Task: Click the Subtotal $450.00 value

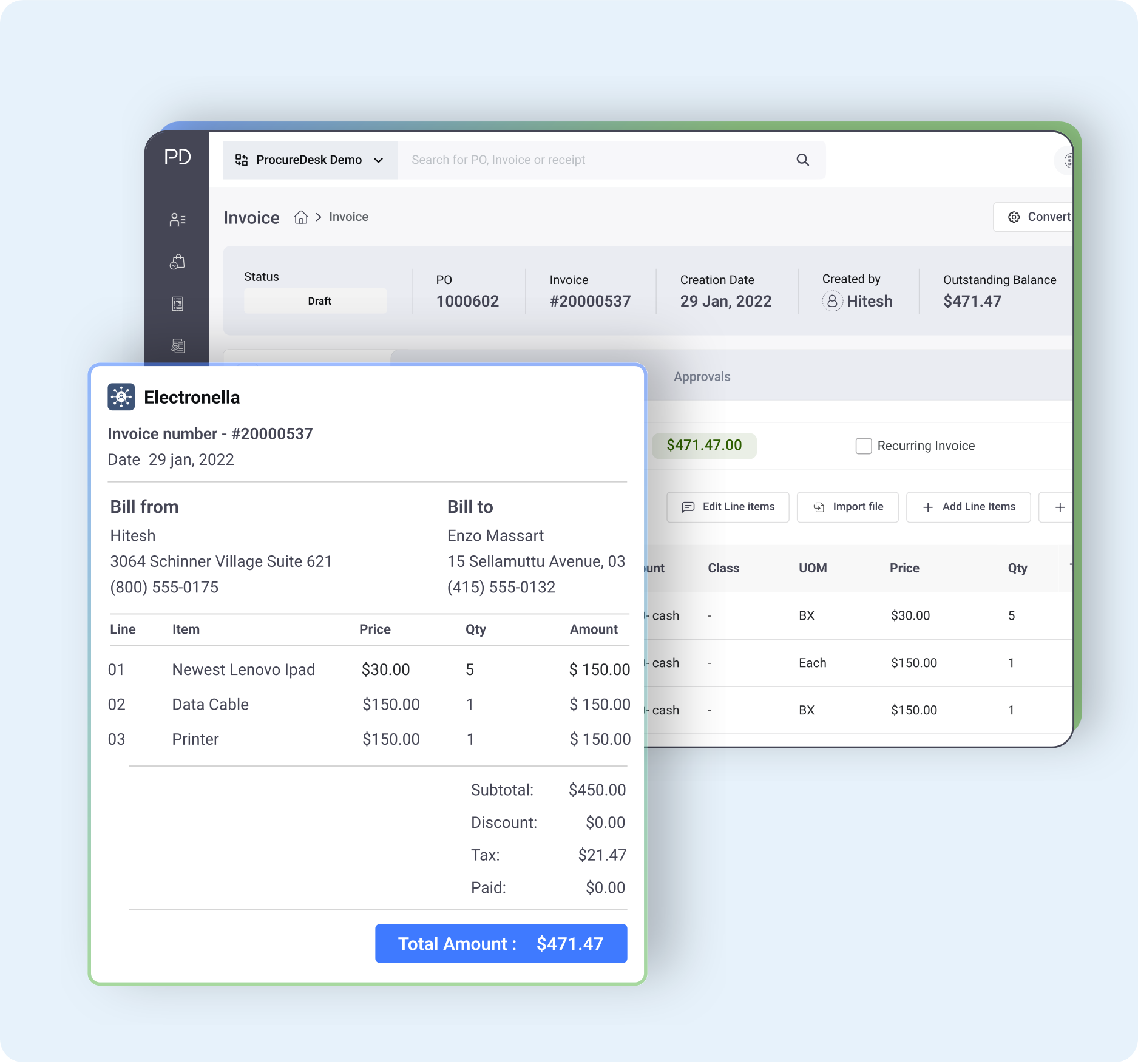Action: (x=597, y=790)
